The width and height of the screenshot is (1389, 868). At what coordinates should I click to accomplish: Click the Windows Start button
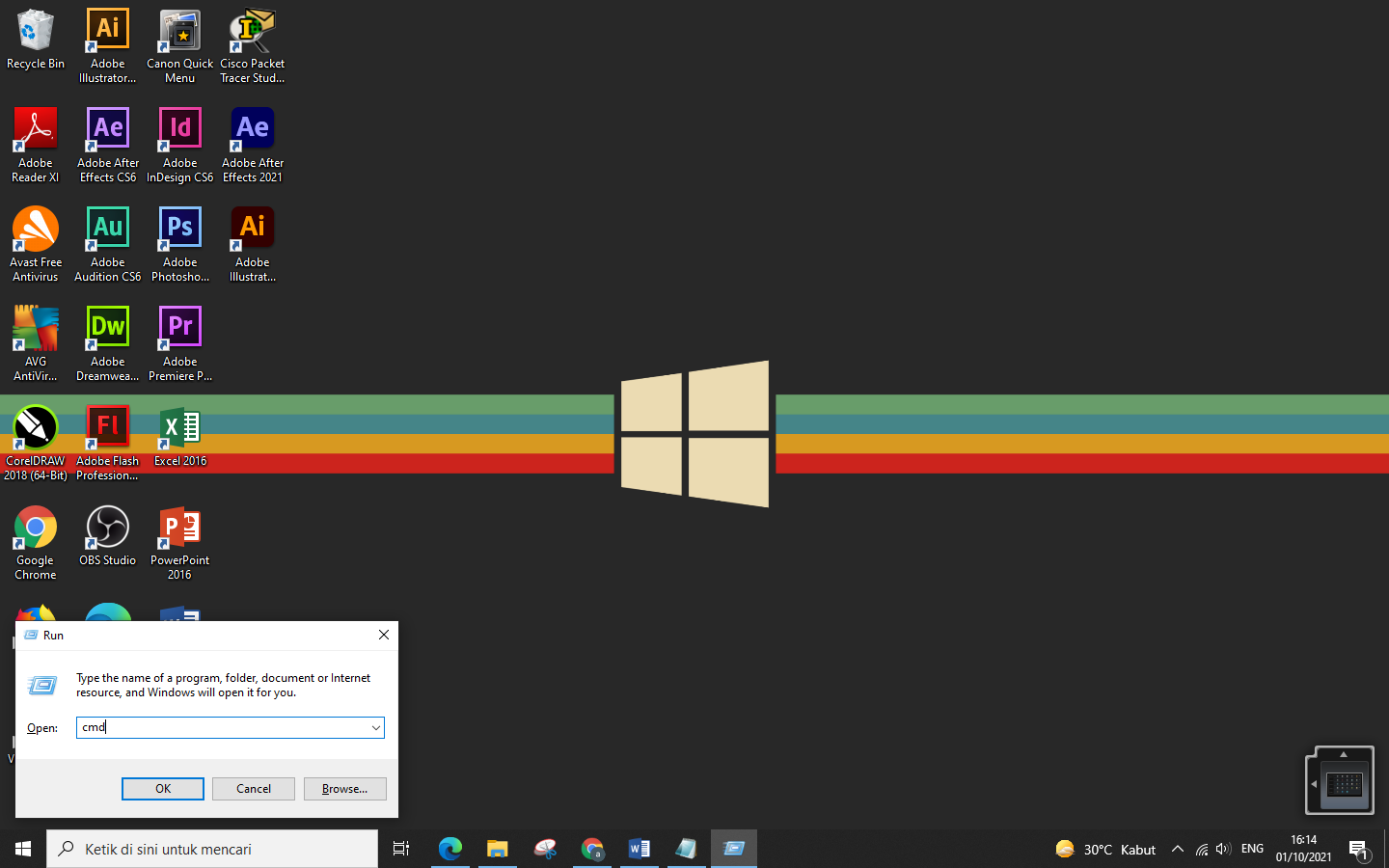click(23, 849)
